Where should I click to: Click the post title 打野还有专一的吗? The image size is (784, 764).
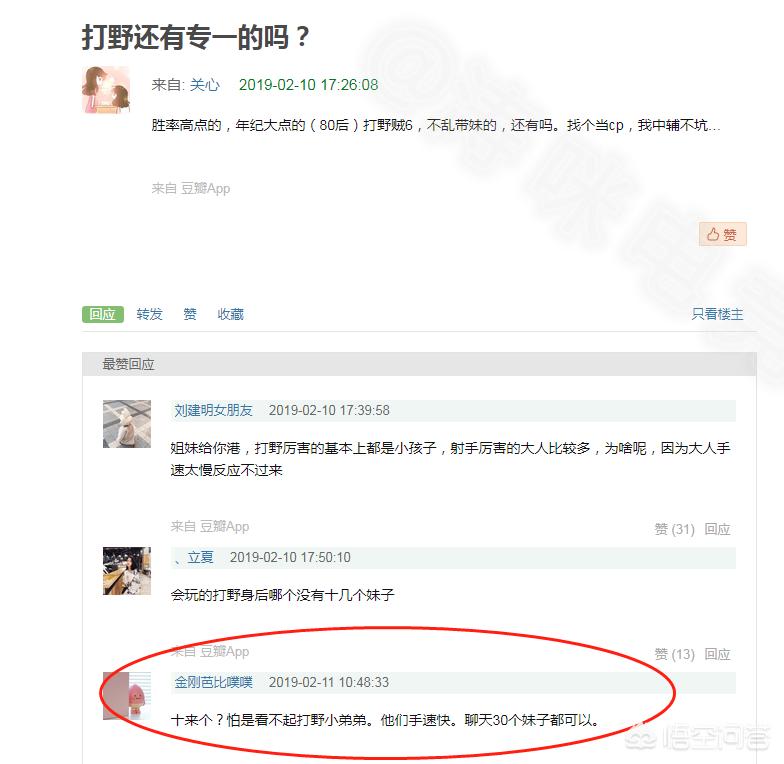click(x=196, y=38)
